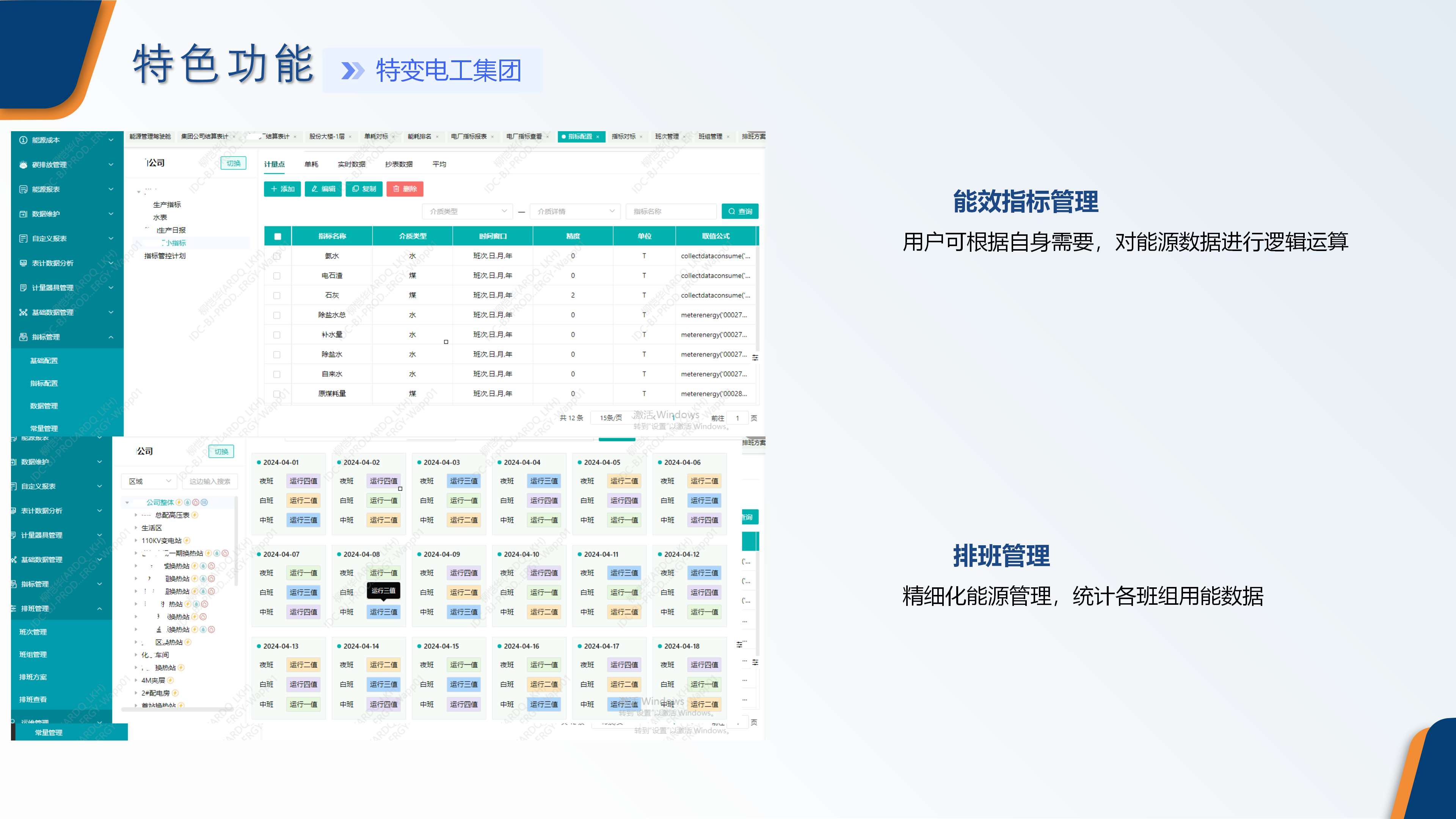Image resolution: width=1456 pixels, height=819 pixels.
Task: Click the 能源成本 sidebar icon
Action: pyautogui.click(x=23, y=140)
